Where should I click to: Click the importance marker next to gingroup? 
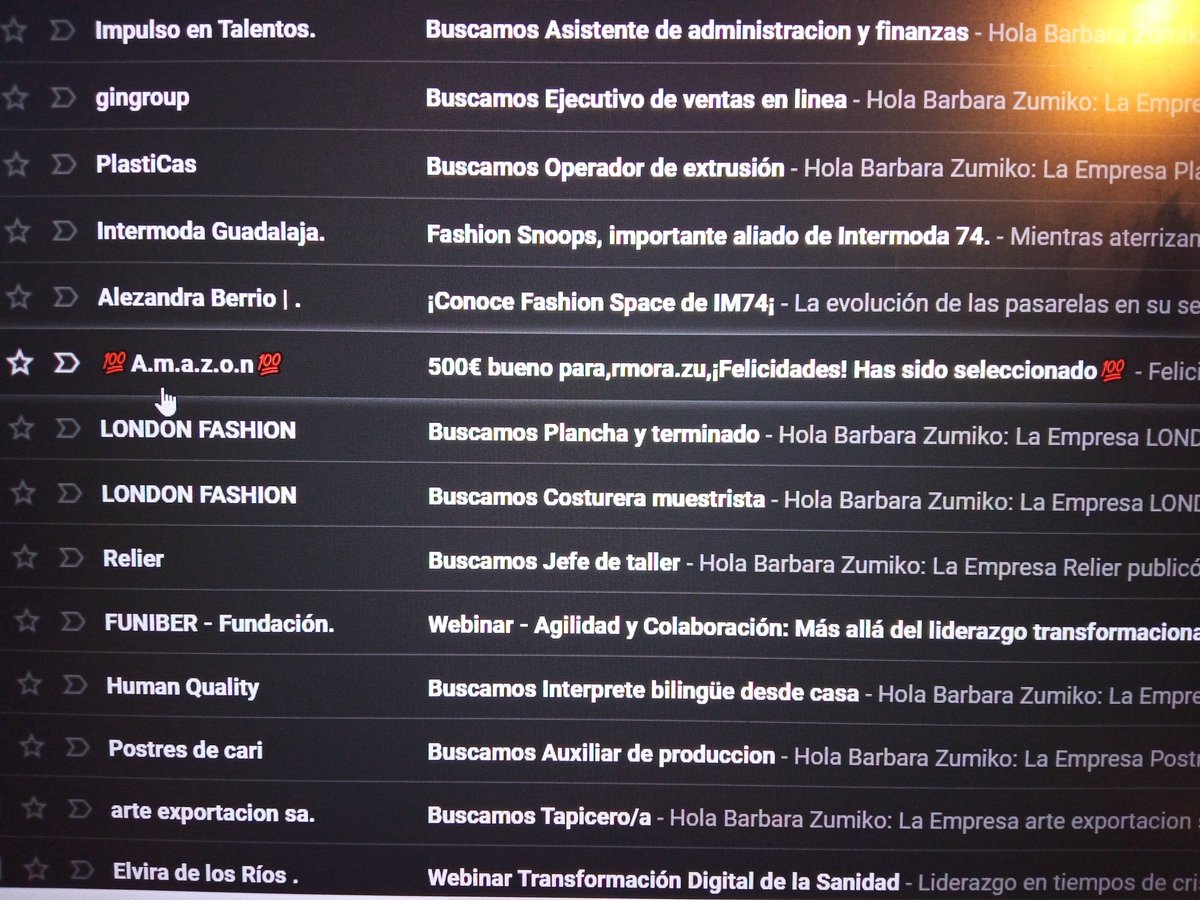65,97
